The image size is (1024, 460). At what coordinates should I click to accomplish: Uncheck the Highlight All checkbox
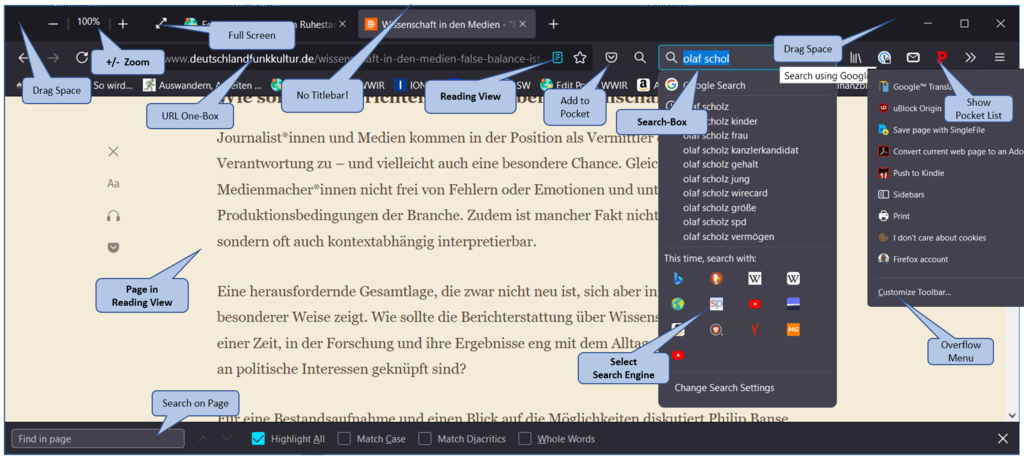click(x=258, y=438)
